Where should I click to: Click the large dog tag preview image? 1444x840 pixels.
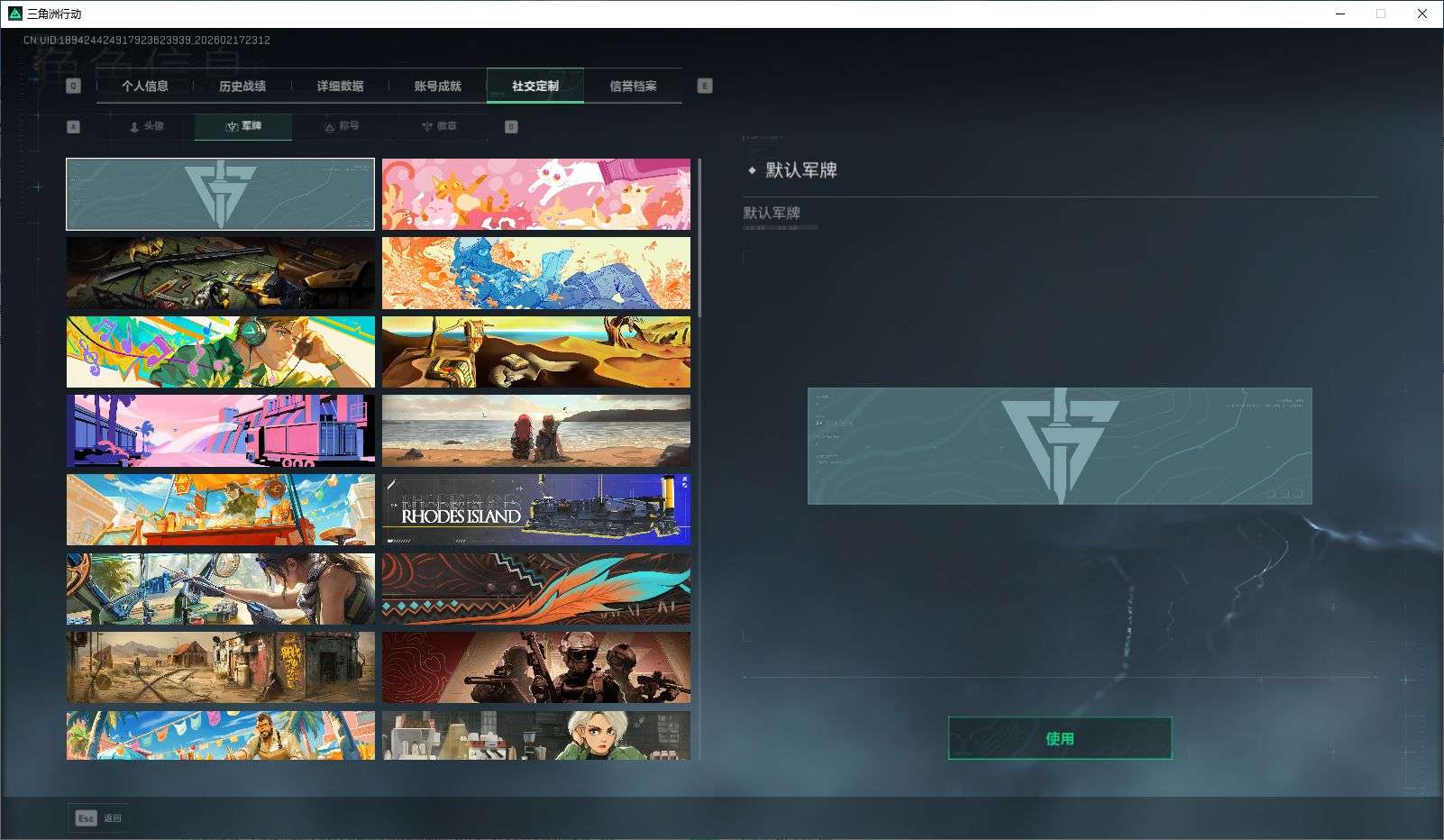[1060, 446]
